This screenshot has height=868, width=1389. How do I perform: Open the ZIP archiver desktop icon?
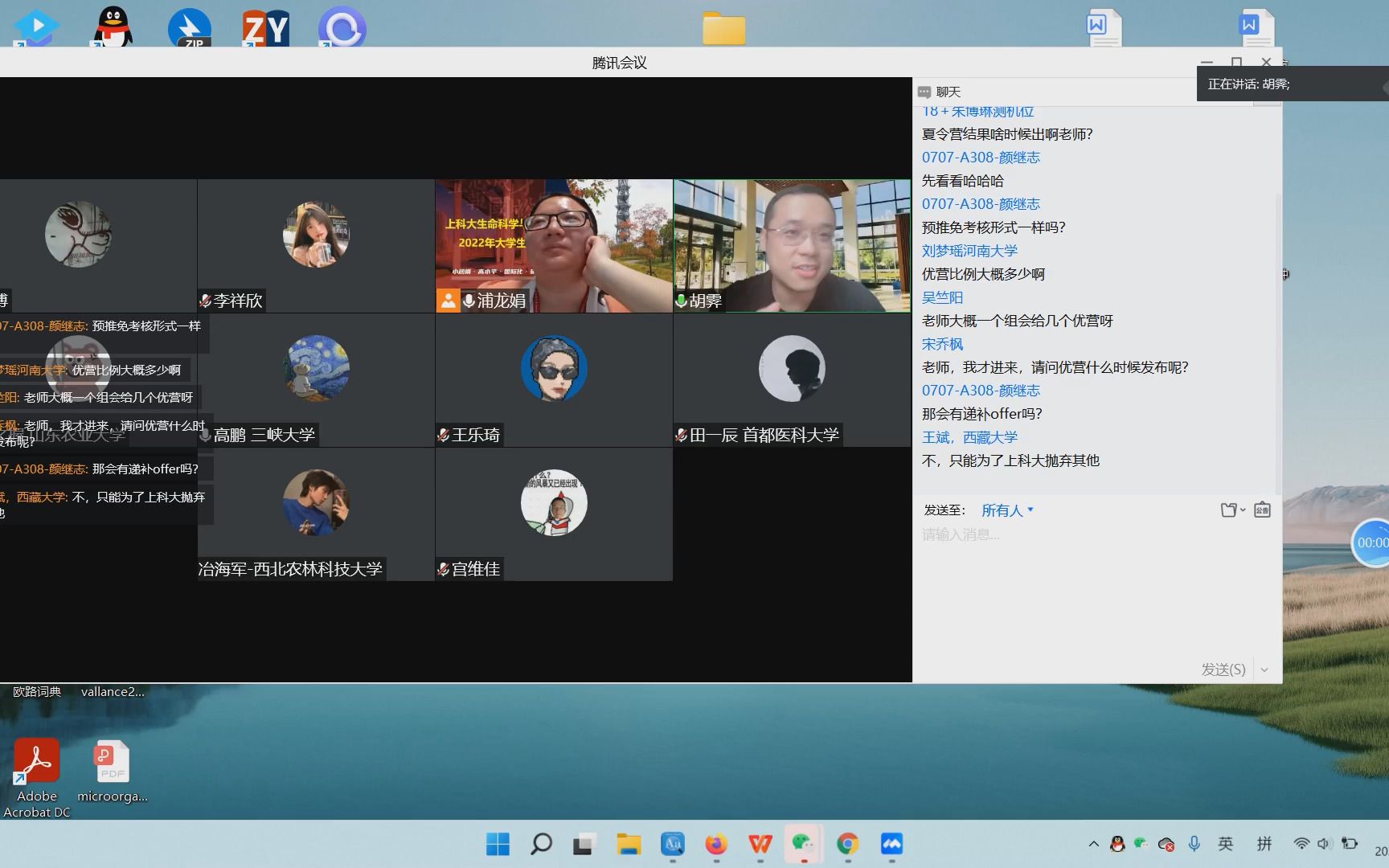(x=190, y=27)
